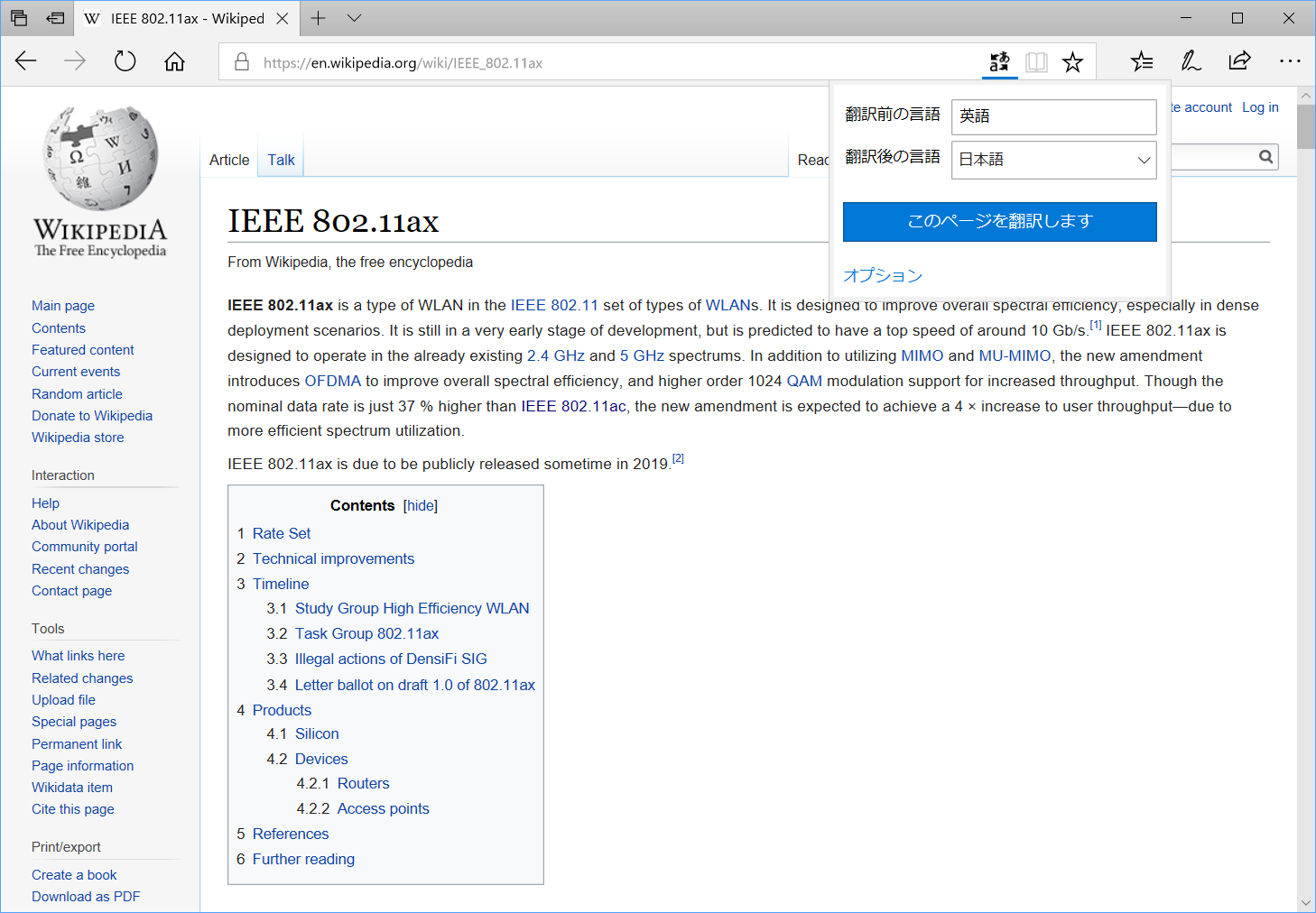The height and width of the screenshot is (913, 1316).
Task: Open Study Group High Efficiency WLAN entry
Action: (x=412, y=608)
